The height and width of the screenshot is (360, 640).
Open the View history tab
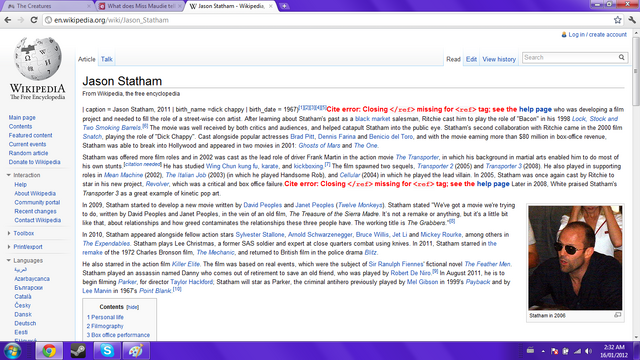(499, 59)
